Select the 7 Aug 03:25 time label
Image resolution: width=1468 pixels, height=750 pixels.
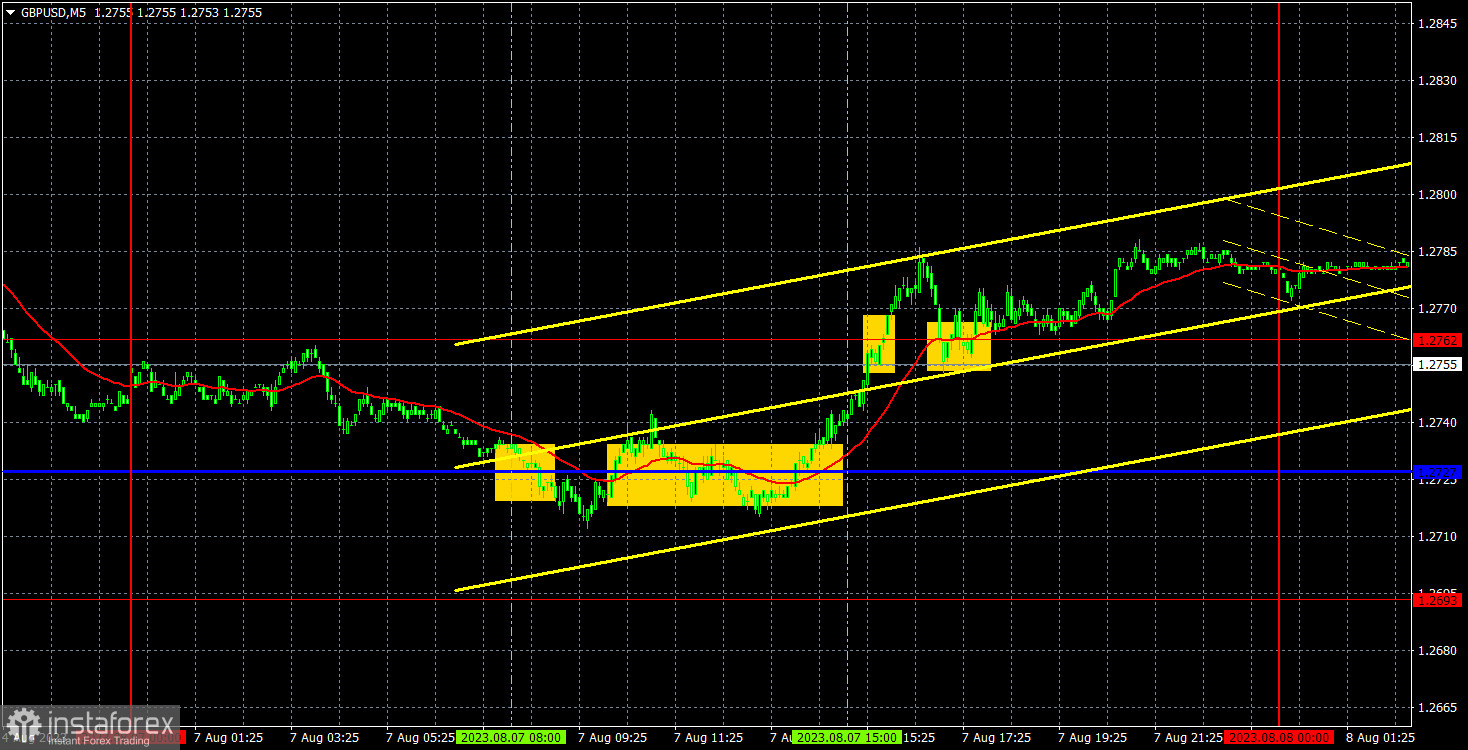(324, 737)
